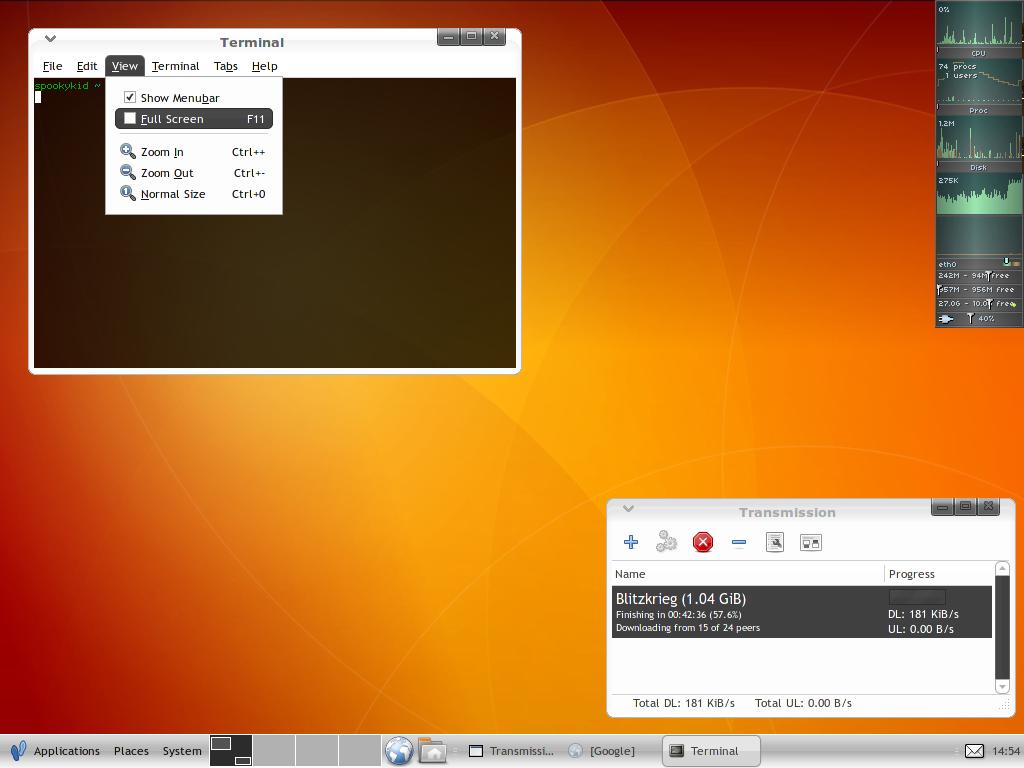Select the Blitzkrieg (1.04 GiB) torrent row
Image resolution: width=1024 pixels, height=768 pixels.
(x=802, y=611)
